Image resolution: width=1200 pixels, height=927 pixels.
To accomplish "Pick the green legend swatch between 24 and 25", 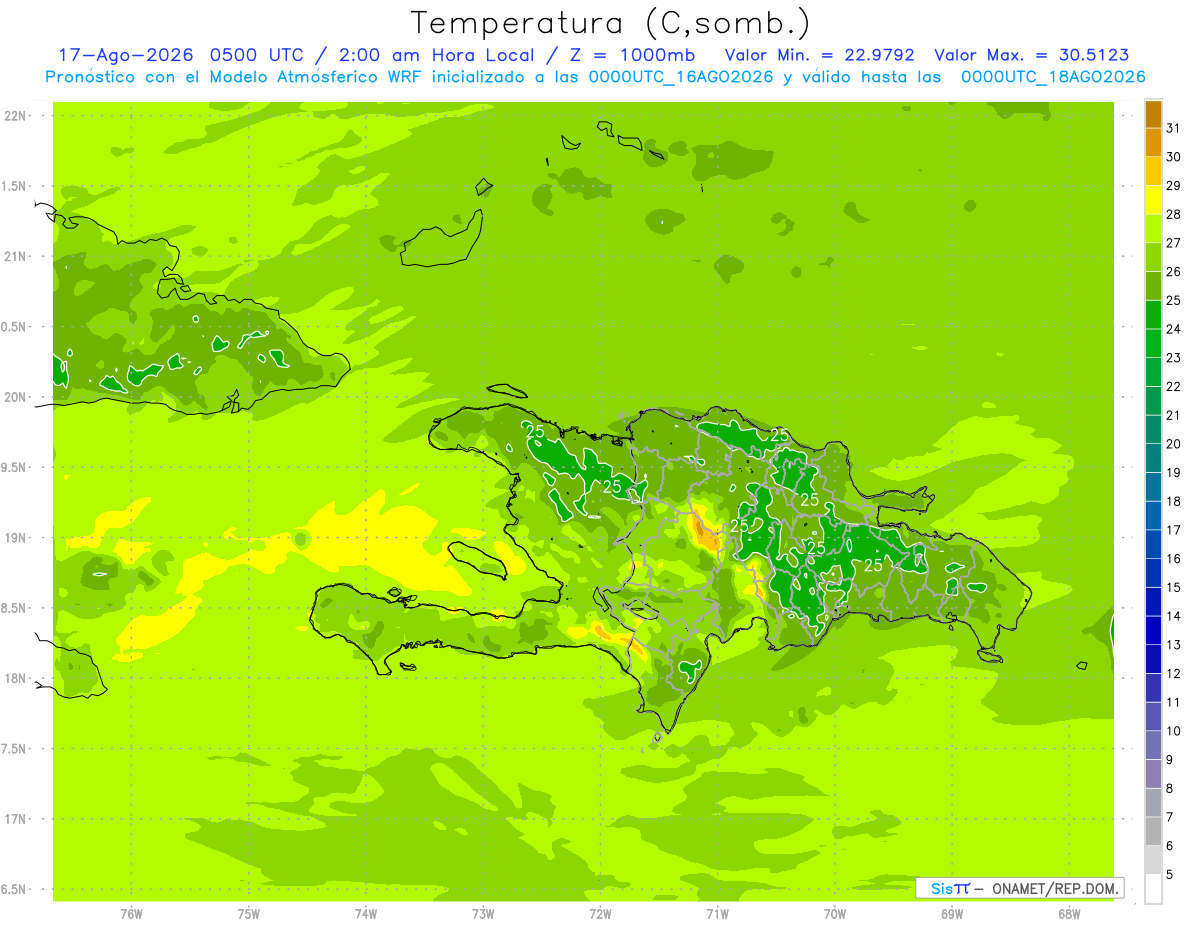I will [x=1153, y=314].
